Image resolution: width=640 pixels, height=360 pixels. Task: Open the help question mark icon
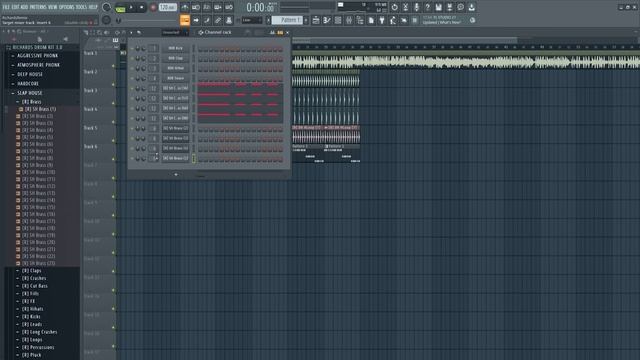(x=427, y=7)
